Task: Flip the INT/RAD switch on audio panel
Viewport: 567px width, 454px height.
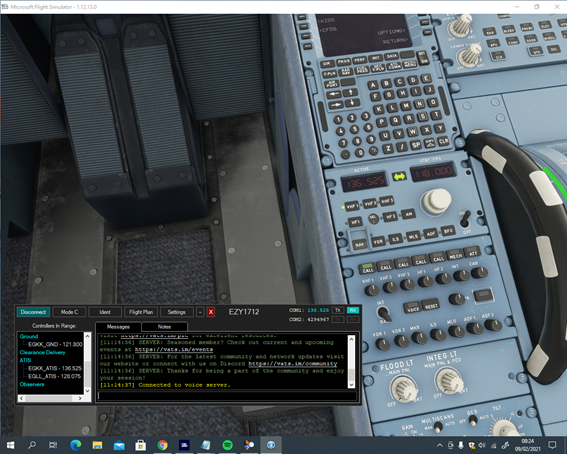Action: click(x=384, y=314)
